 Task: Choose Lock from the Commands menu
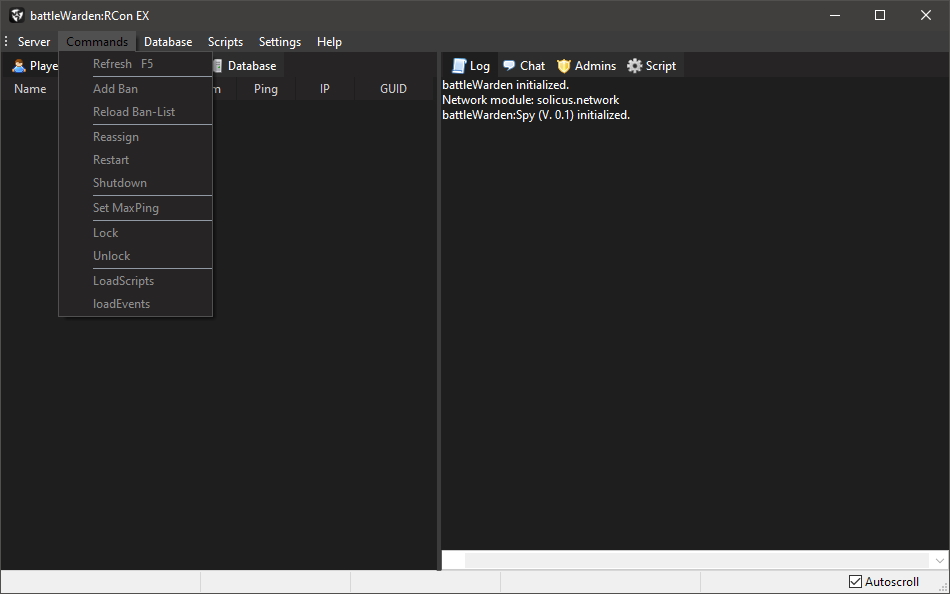point(136,233)
